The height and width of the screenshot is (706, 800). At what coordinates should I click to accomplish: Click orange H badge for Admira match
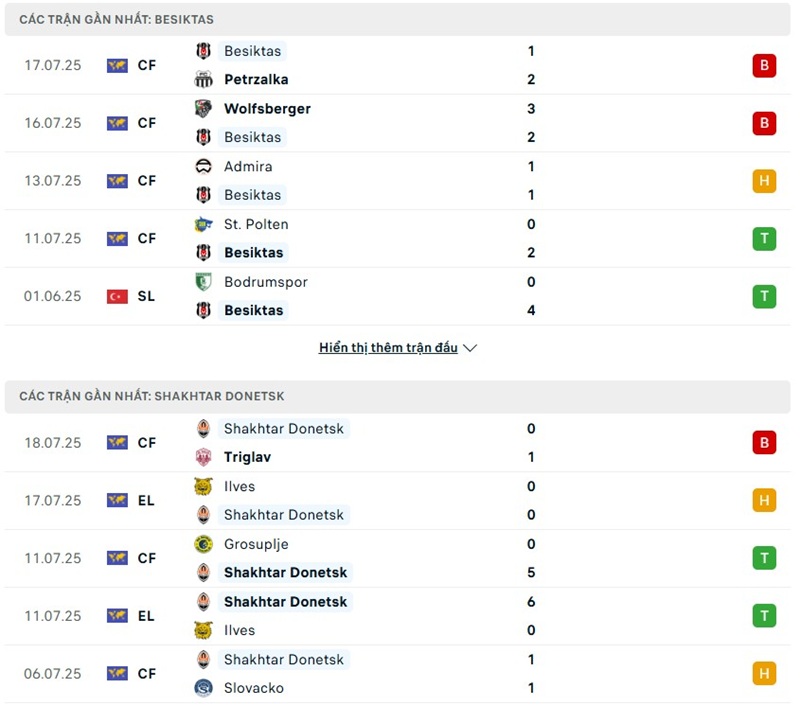[764, 181]
